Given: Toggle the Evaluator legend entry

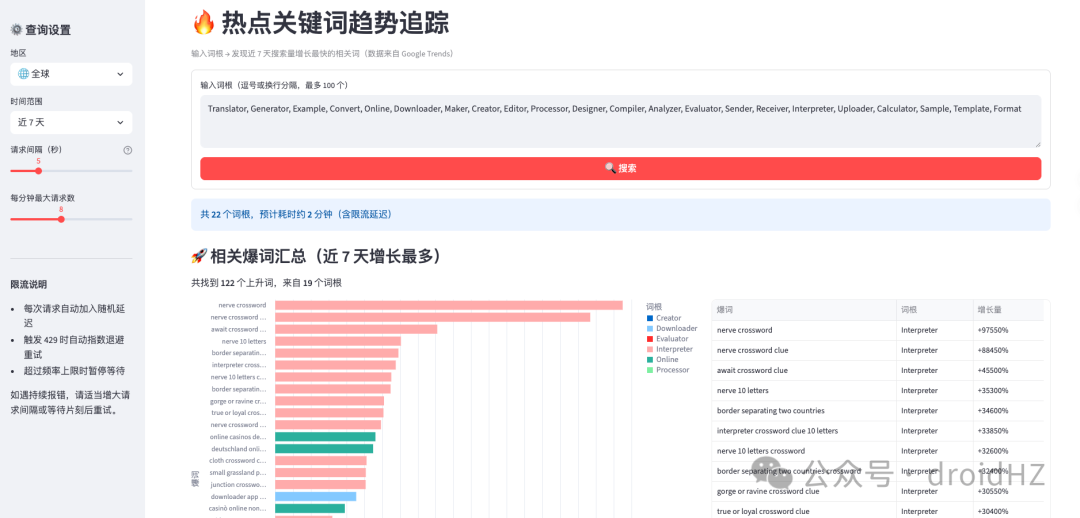Looking at the screenshot, I should pos(667,339).
